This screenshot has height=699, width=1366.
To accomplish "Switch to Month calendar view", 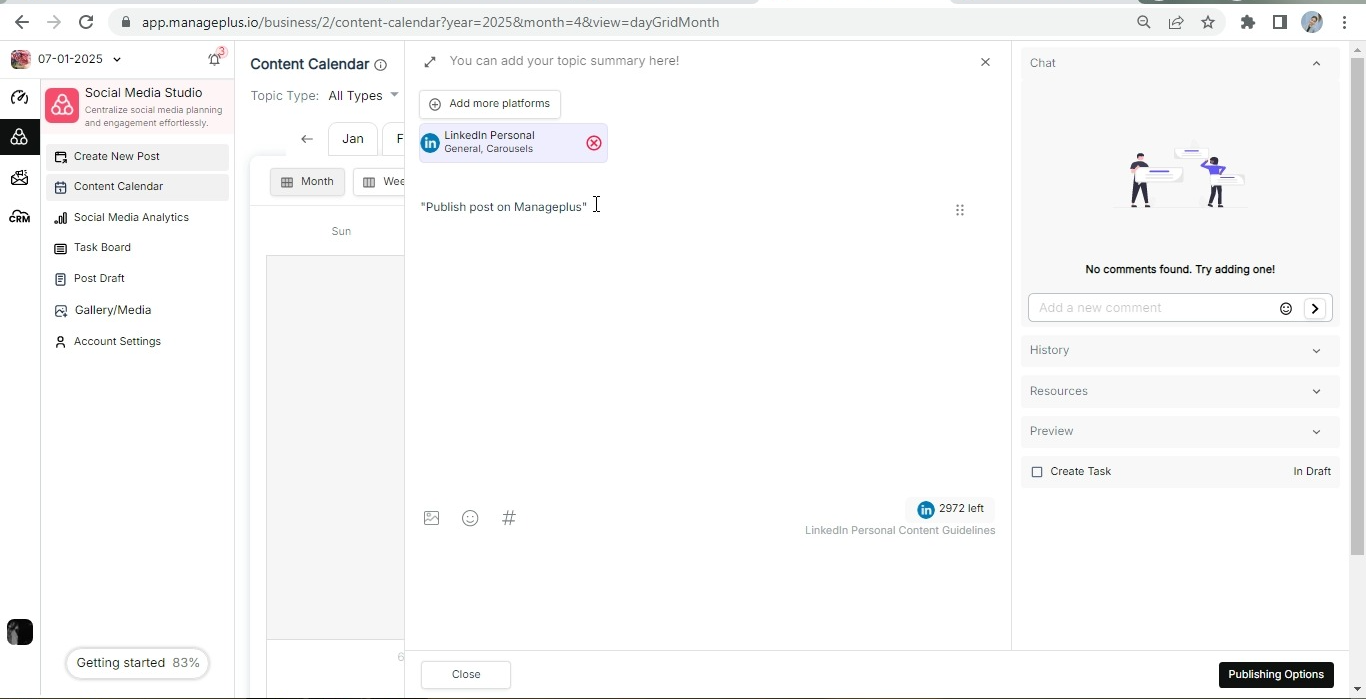I will click(307, 182).
